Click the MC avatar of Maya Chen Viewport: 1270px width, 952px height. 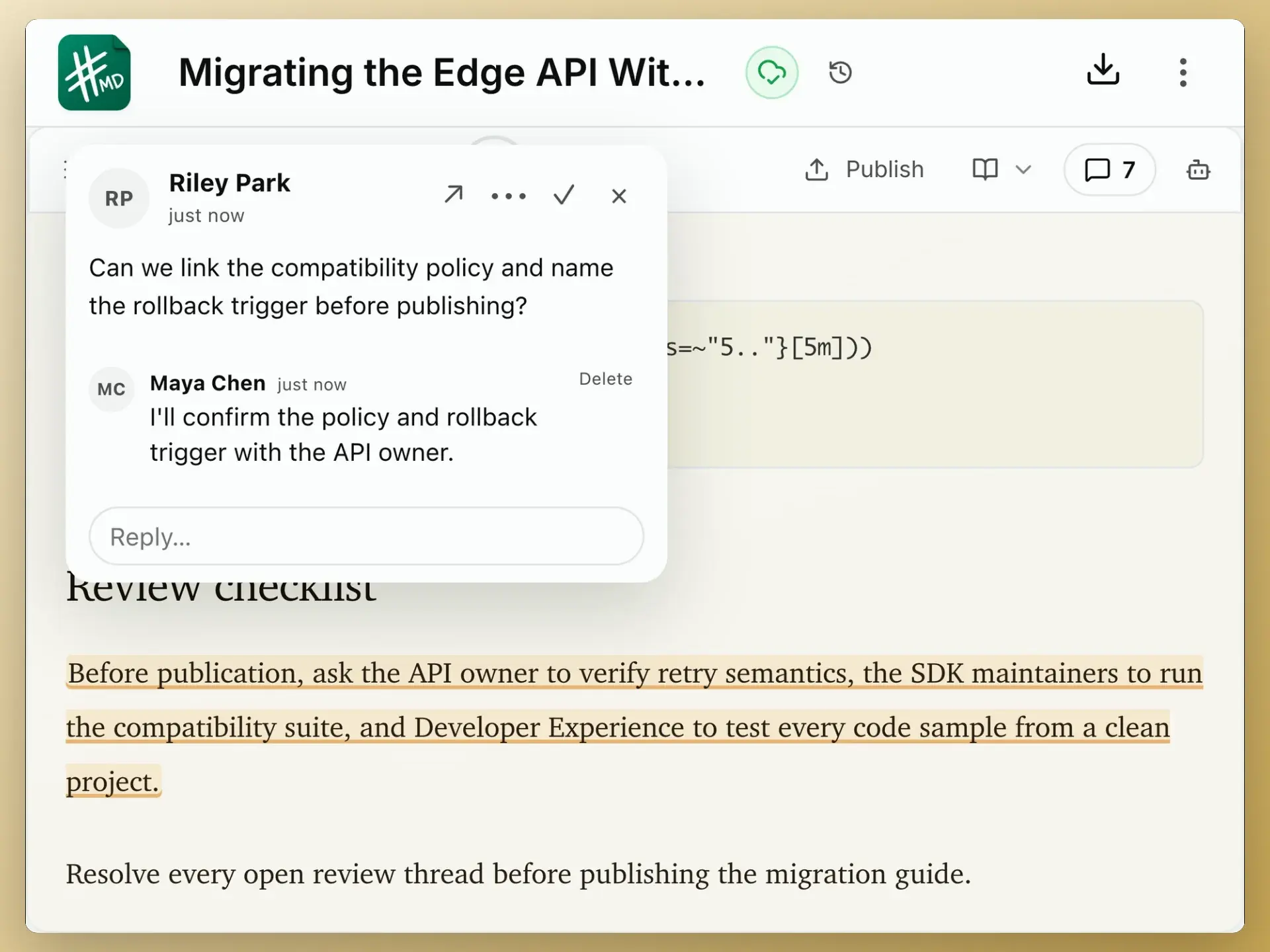click(111, 389)
